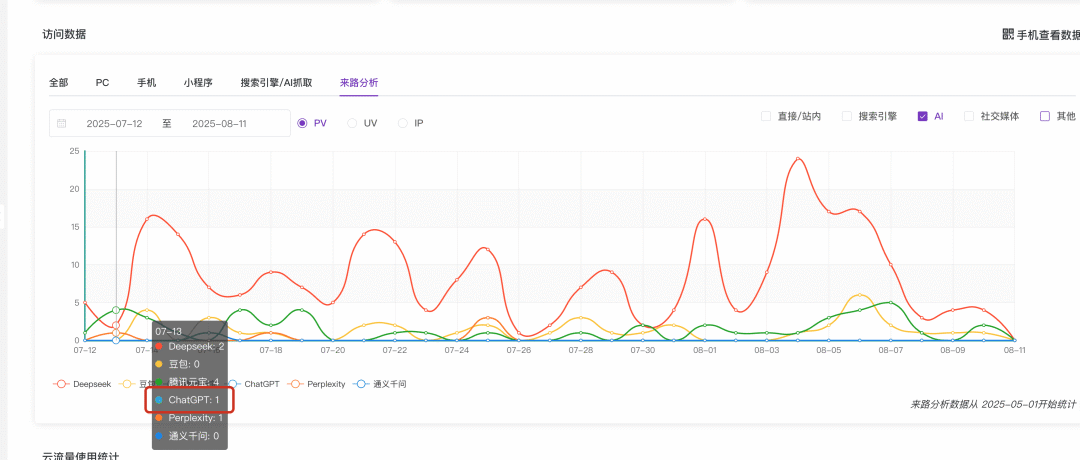Select the UV radio button
Screen dimensions: 1080x460
[x=352, y=124]
